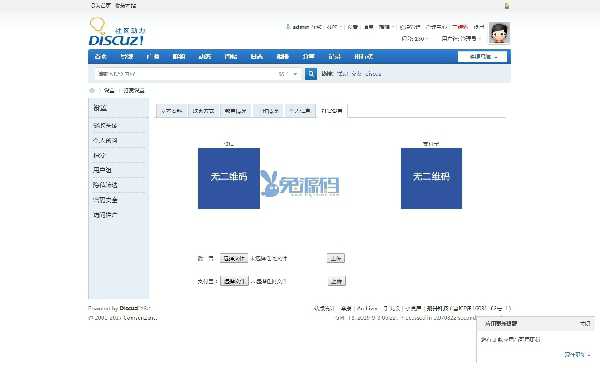This screenshot has height=368, width=600.
Task: Open the admin avatar picture
Action: (499, 33)
